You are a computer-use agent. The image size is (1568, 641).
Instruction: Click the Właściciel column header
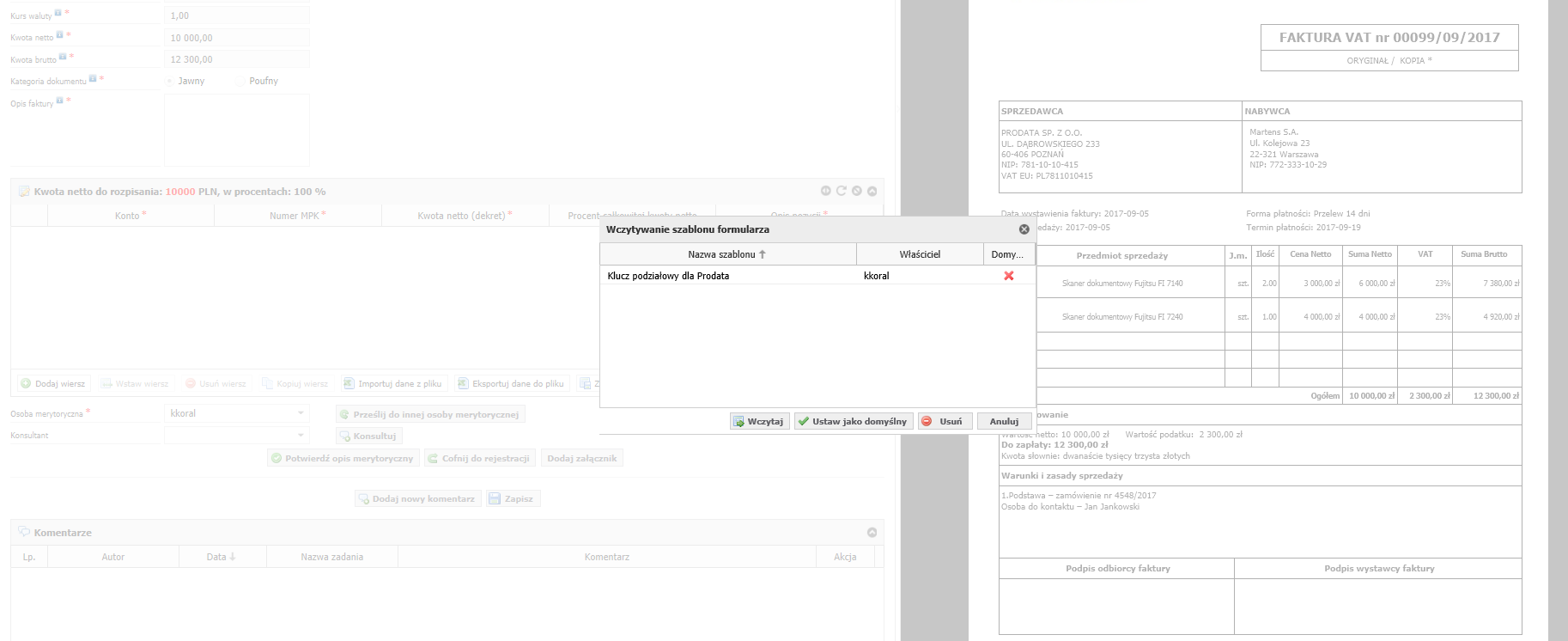click(x=920, y=254)
